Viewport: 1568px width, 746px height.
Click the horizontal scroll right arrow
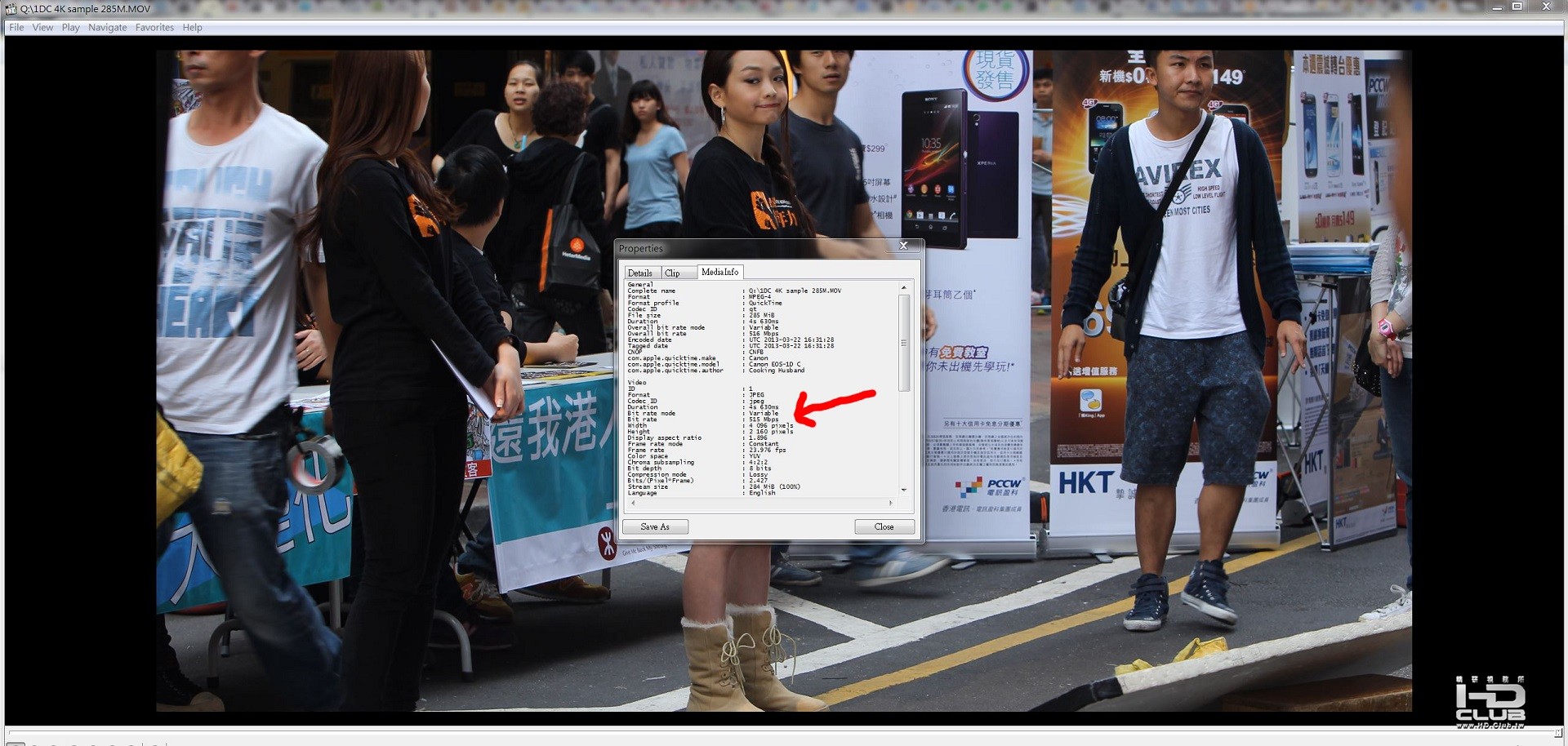coord(891,503)
